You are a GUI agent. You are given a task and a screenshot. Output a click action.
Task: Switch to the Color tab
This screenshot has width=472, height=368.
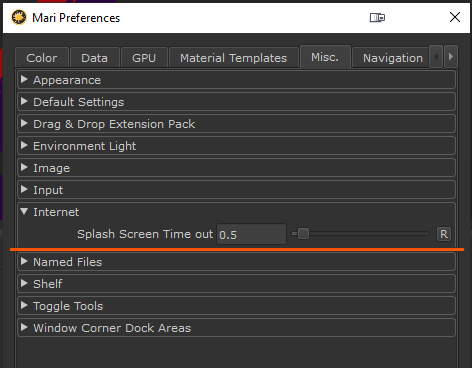click(42, 58)
